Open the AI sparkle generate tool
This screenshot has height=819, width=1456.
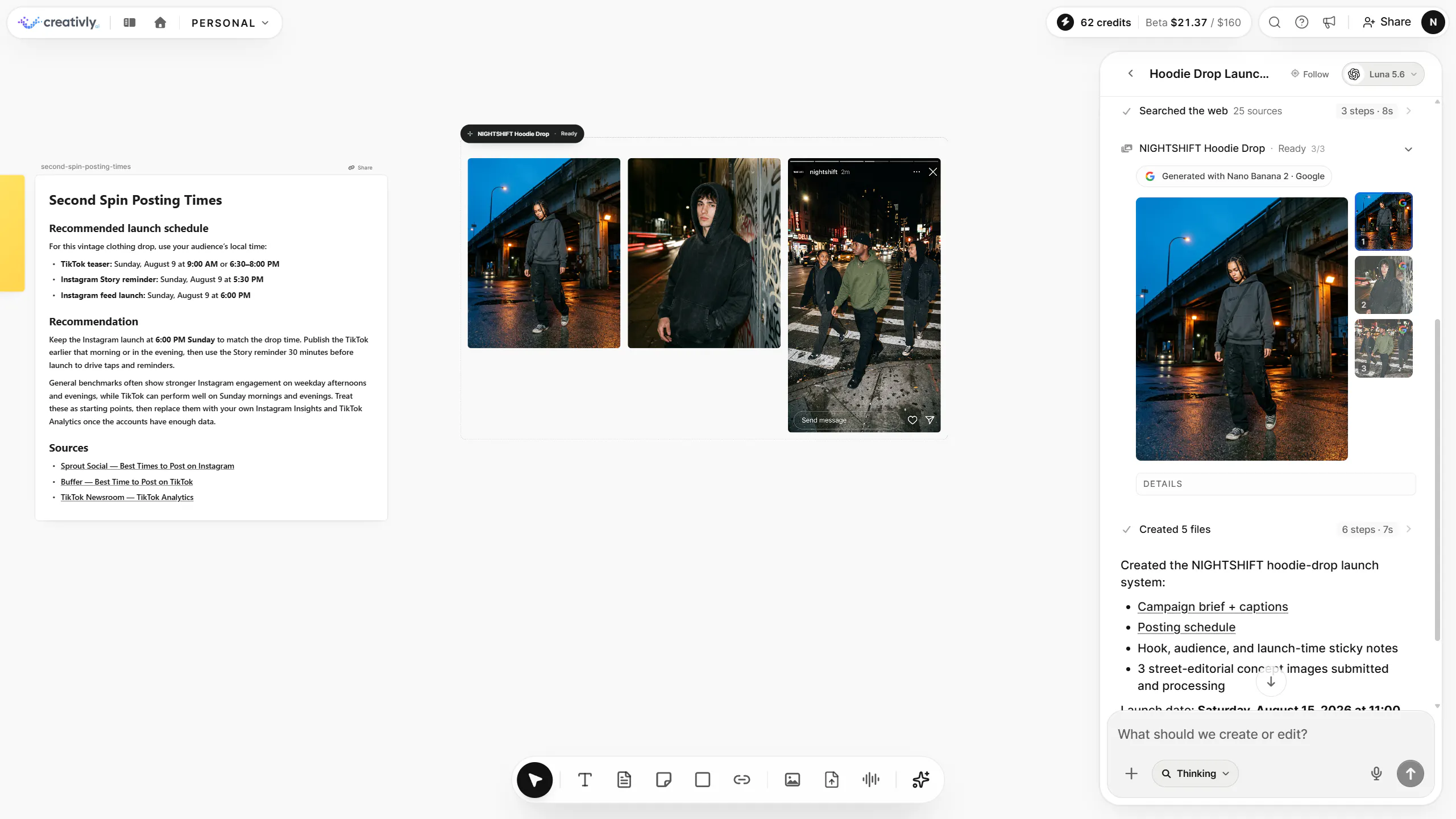(x=921, y=780)
